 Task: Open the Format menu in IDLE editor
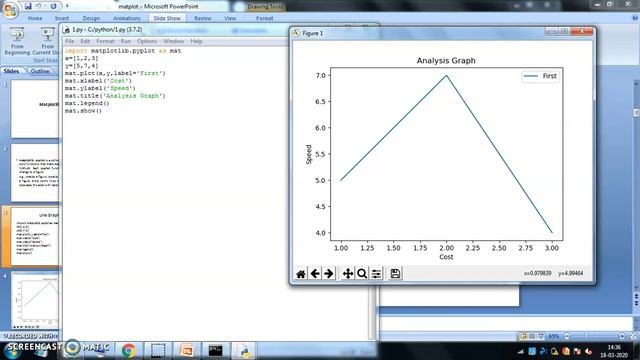pyautogui.click(x=105, y=41)
